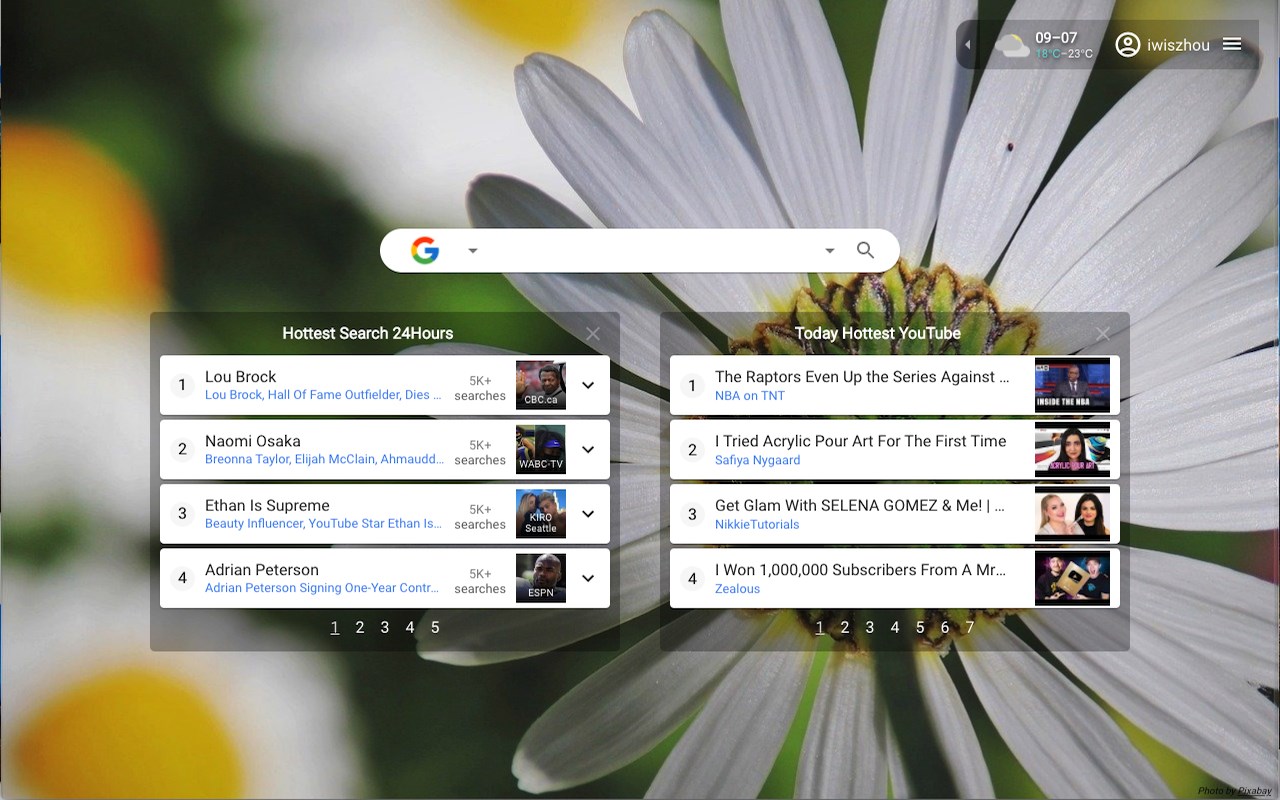Go to page 3 of Hottest YouTube
Viewport: 1280px width, 800px height.
click(870, 628)
